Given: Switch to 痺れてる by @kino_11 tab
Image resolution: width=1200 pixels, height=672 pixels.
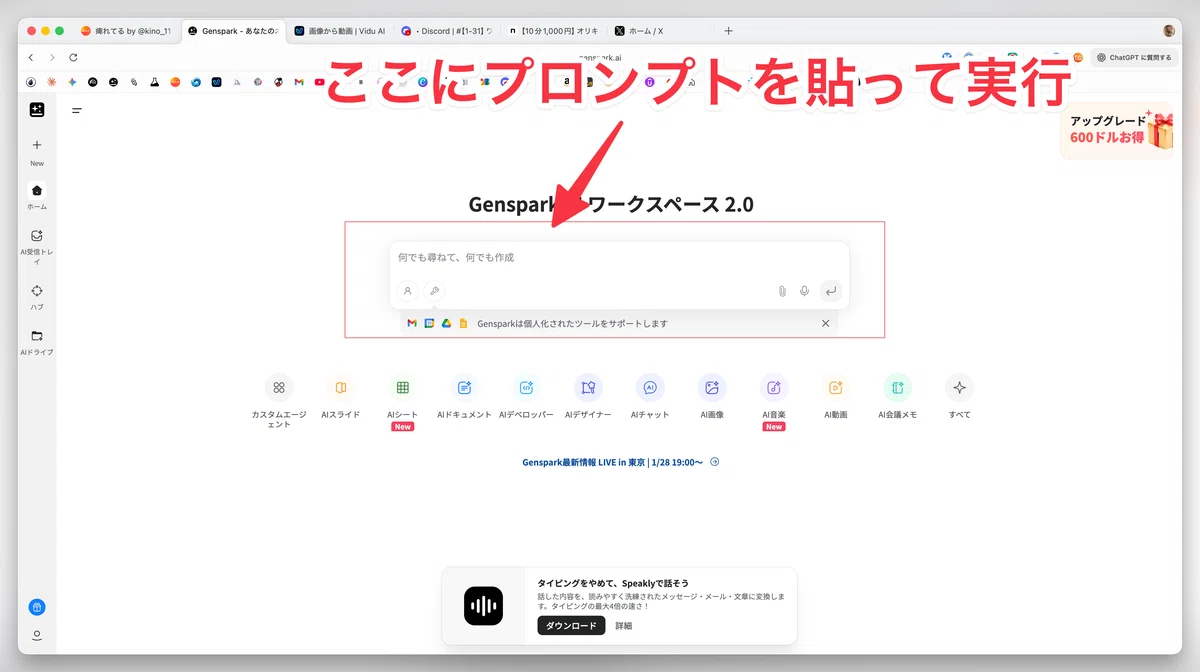Looking at the screenshot, I should coord(125,31).
